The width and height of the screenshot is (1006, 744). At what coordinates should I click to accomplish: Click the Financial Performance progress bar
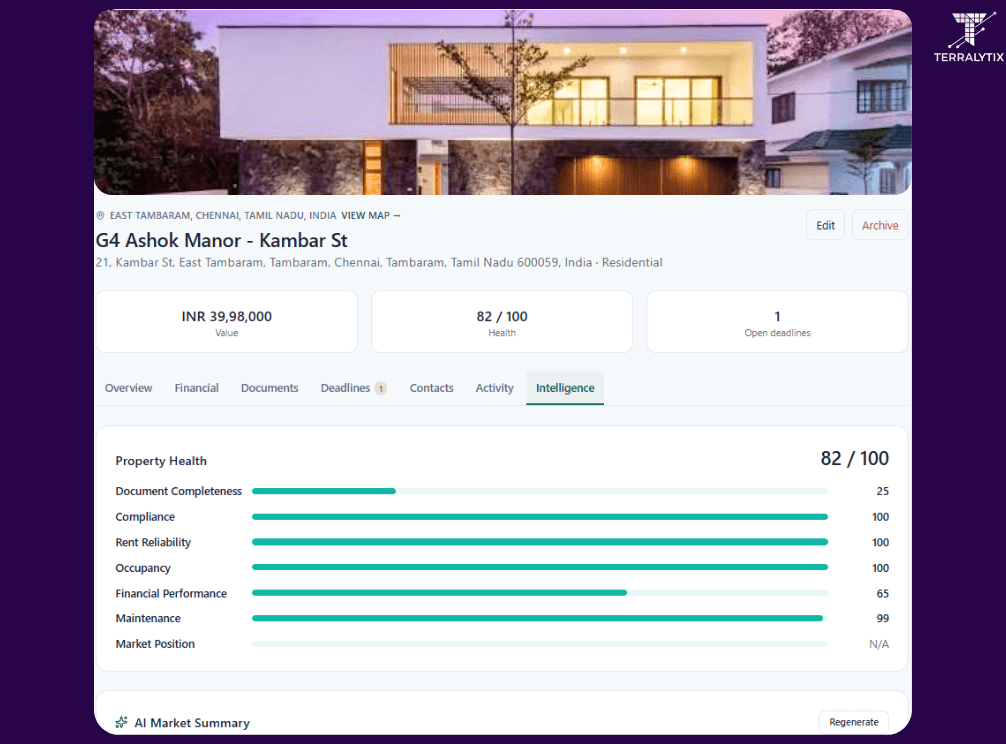tap(540, 593)
